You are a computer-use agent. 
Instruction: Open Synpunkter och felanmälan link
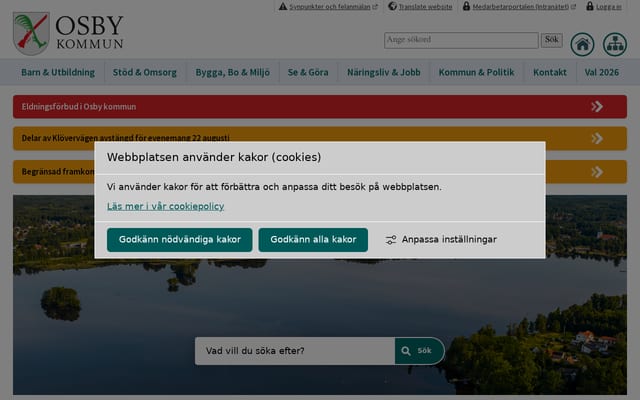(x=330, y=7)
